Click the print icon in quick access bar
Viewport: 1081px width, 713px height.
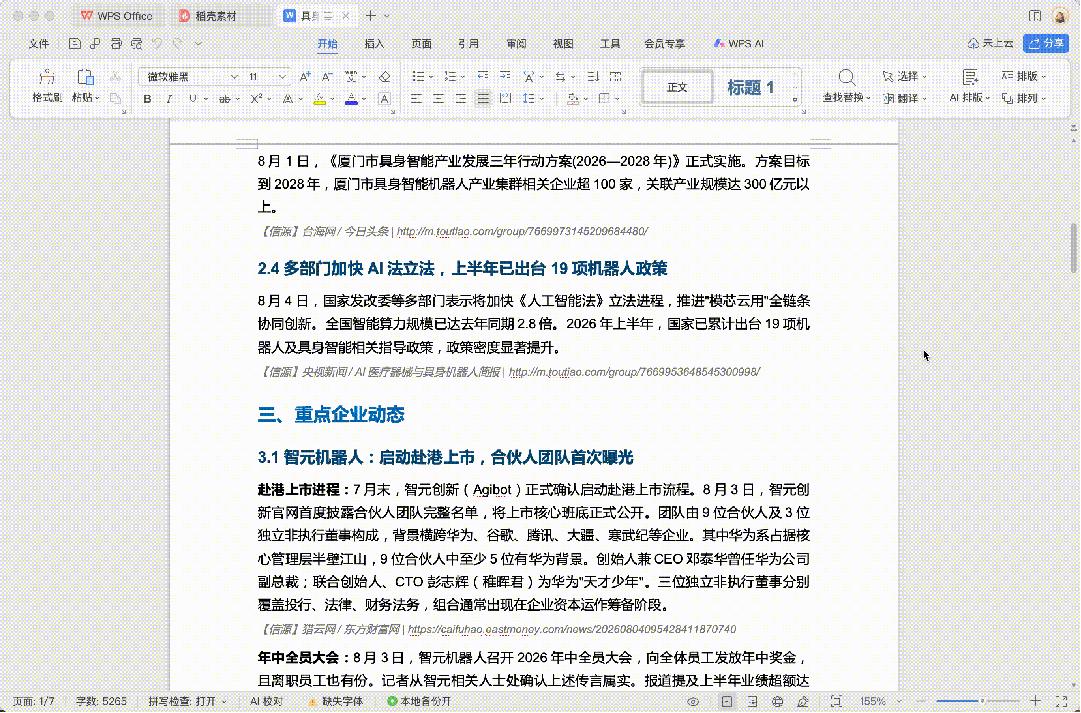pyautogui.click(x=116, y=43)
